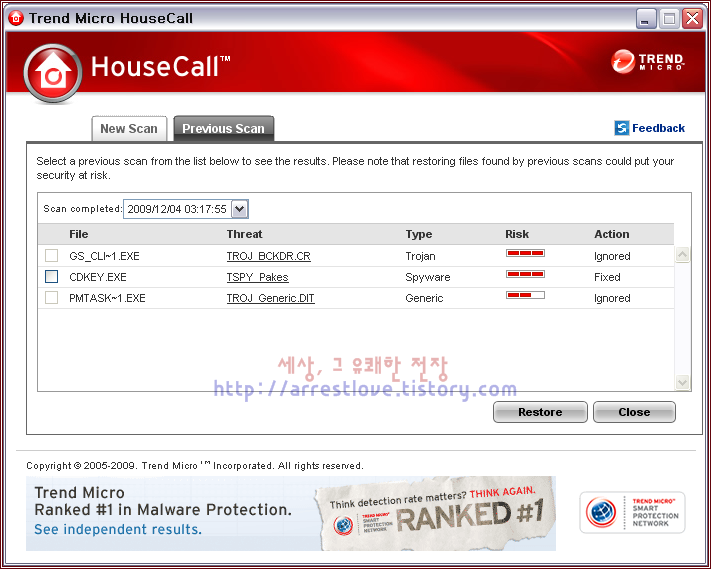The image size is (711, 569).
Task: Click the Threat column header
Action: click(244, 234)
